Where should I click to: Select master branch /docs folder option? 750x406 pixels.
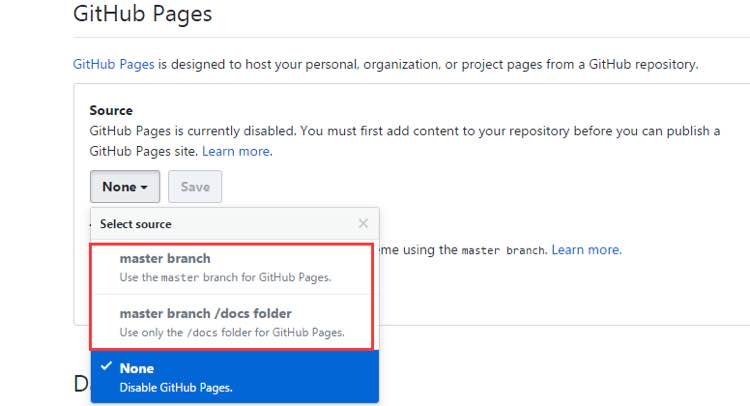click(205, 314)
